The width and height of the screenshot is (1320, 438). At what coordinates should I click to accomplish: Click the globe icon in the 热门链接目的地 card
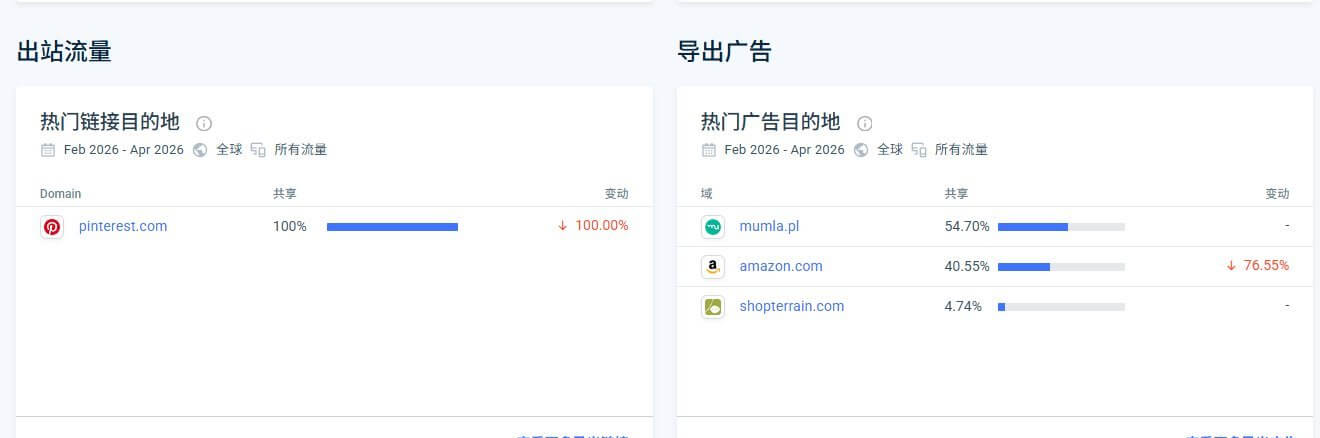pyautogui.click(x=200, y=150)
